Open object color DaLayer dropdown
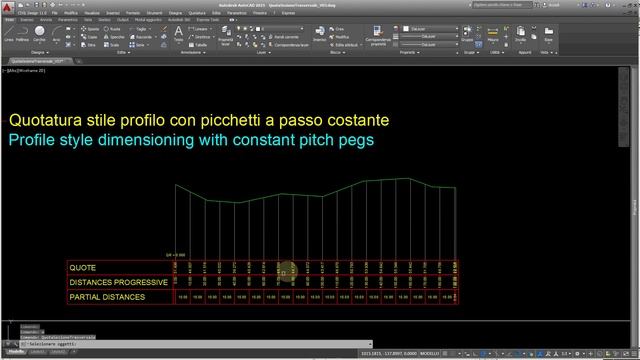This screenshot has width=640, height=360. point(431,29)
